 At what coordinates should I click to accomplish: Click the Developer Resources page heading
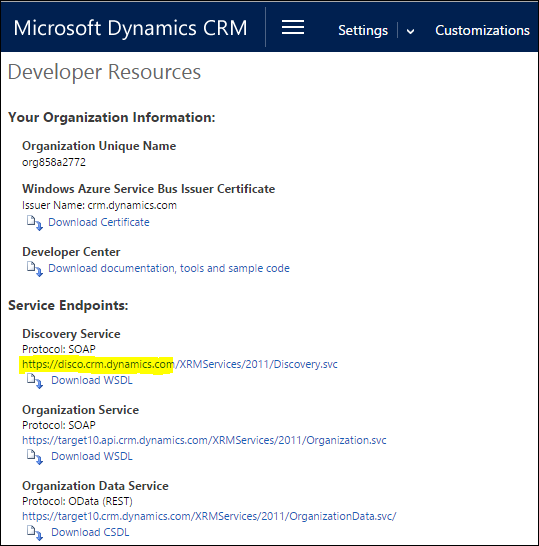[104, 72]
